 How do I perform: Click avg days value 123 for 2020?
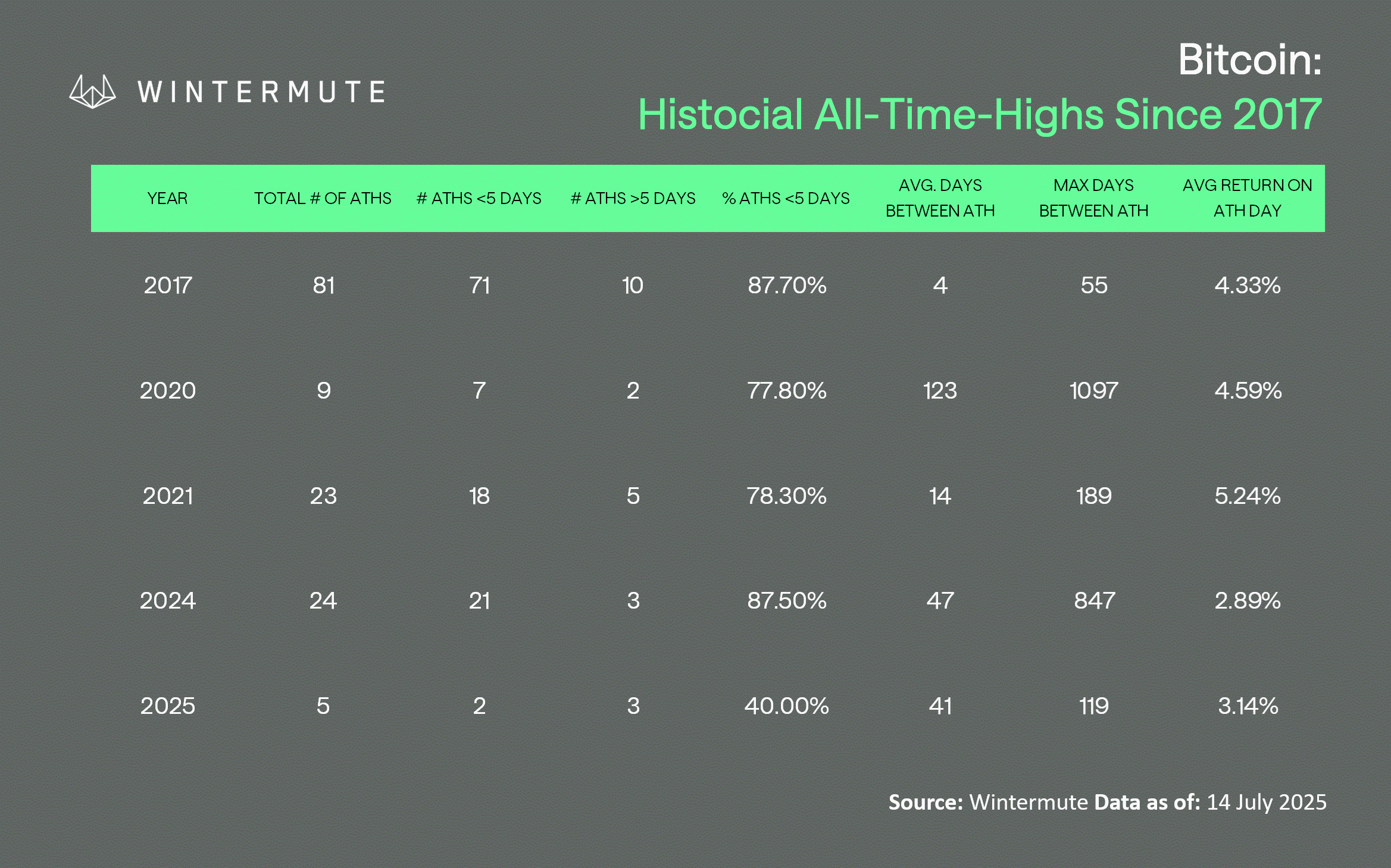[x=940, y=391]
